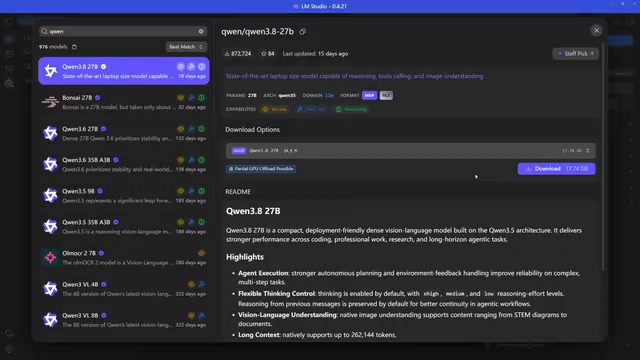Viewport: 640px width, 360px height.
Task: Click the Highlights heading in README
Action: (245, 257)
